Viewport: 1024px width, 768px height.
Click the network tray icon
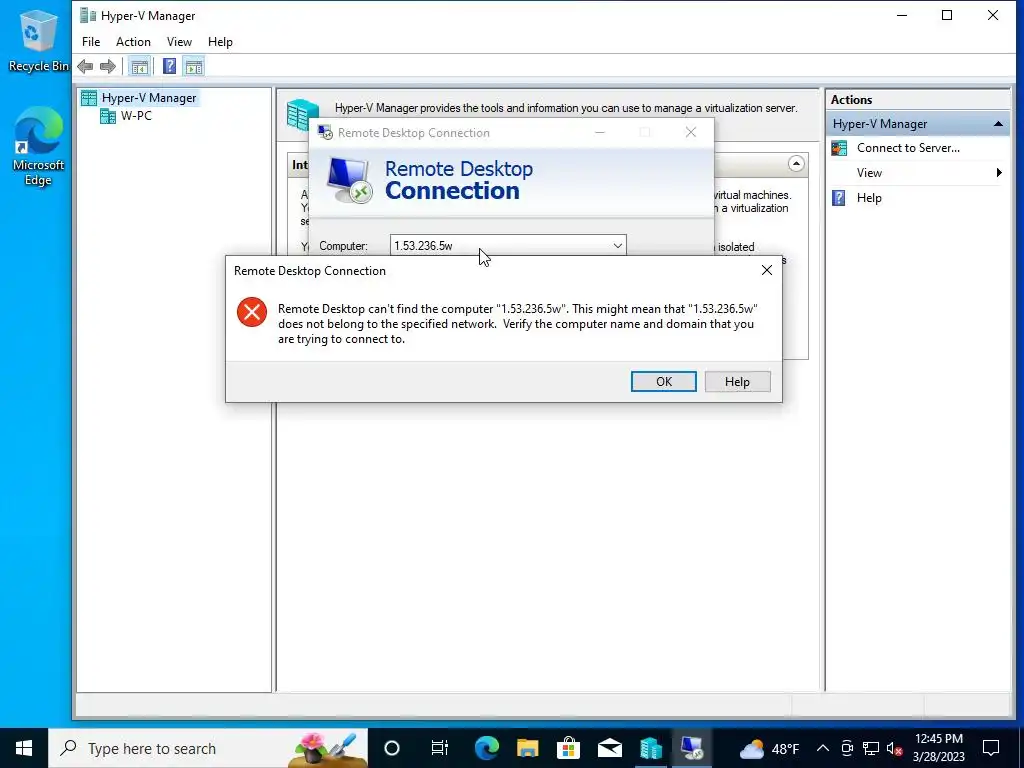(871, 748)
